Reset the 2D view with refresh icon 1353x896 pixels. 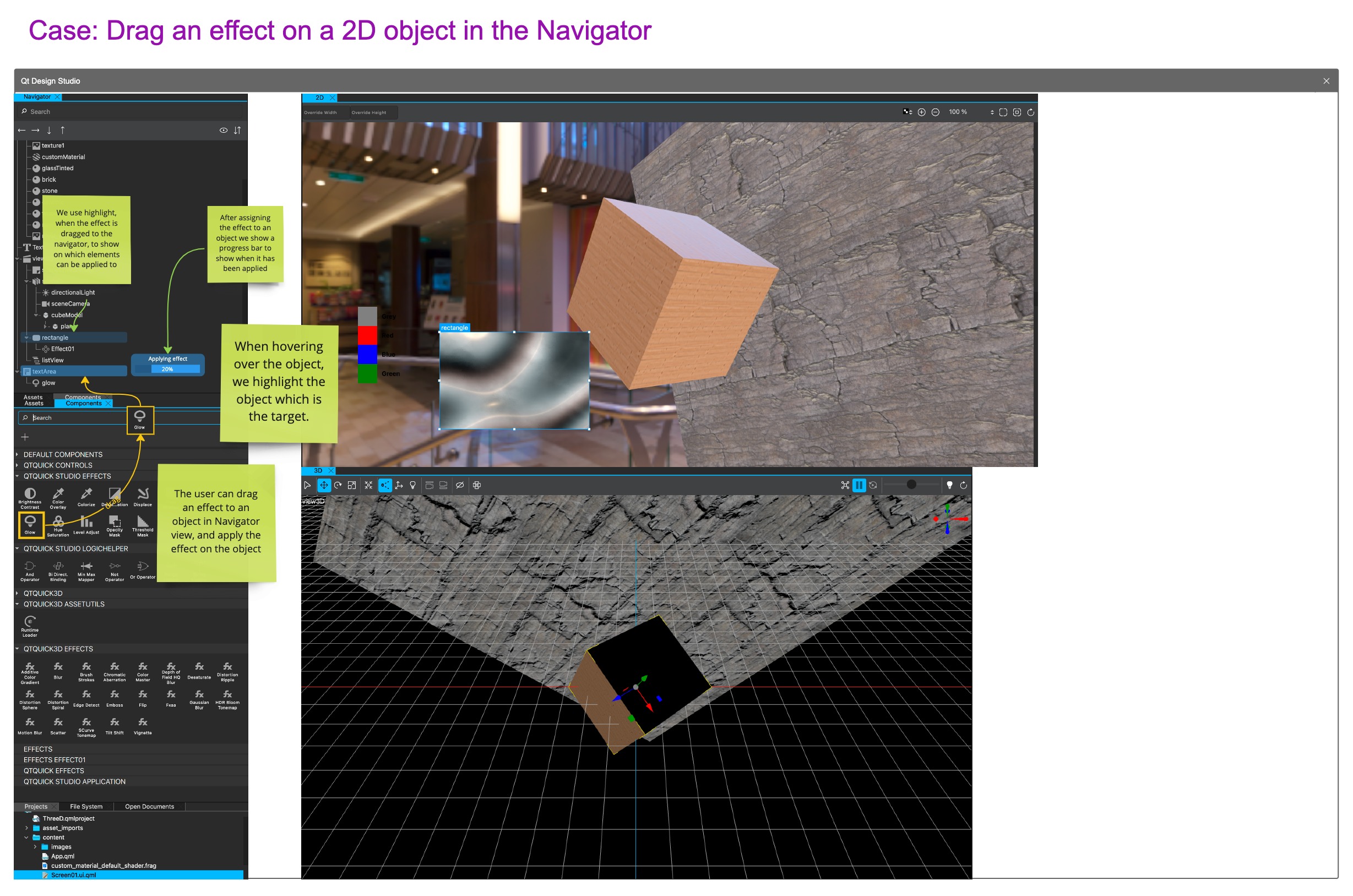[x=1031, y=112]
